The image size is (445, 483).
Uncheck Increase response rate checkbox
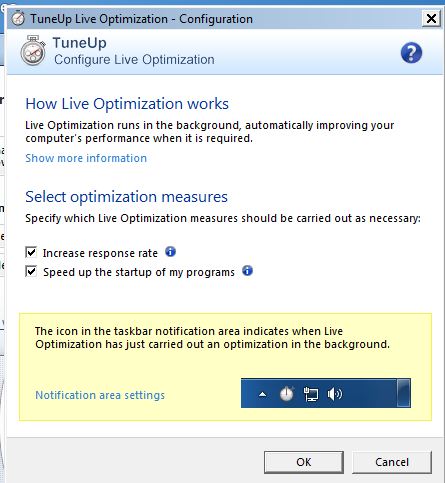tap(31, 252)
